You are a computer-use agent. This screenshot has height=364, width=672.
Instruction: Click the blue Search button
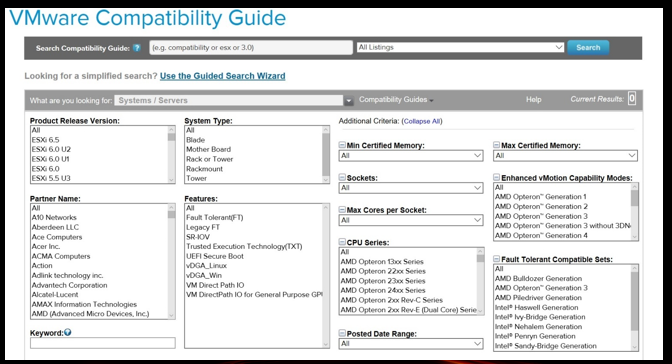click(x=588, y=48)
